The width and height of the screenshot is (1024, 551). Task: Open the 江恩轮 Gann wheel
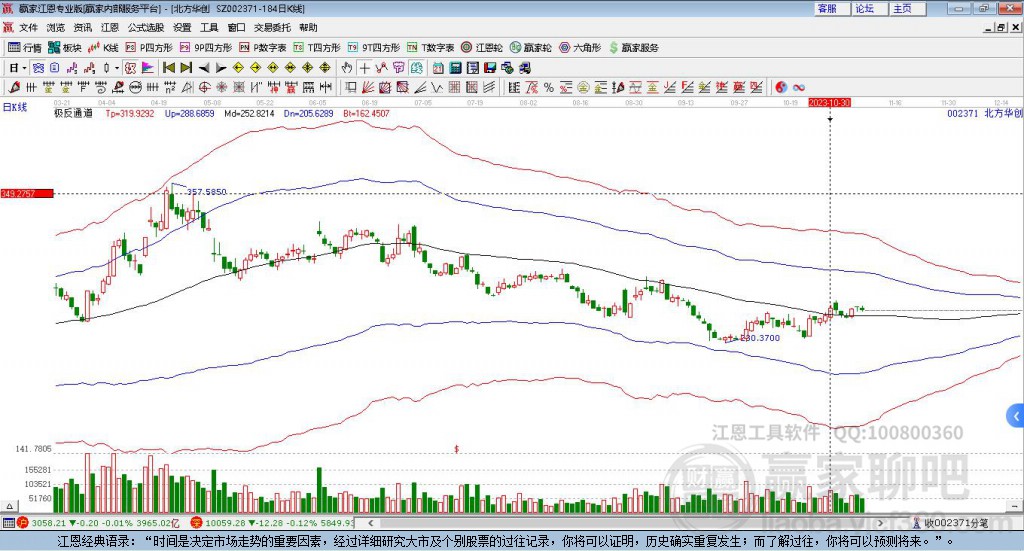[x=482, y=48]
